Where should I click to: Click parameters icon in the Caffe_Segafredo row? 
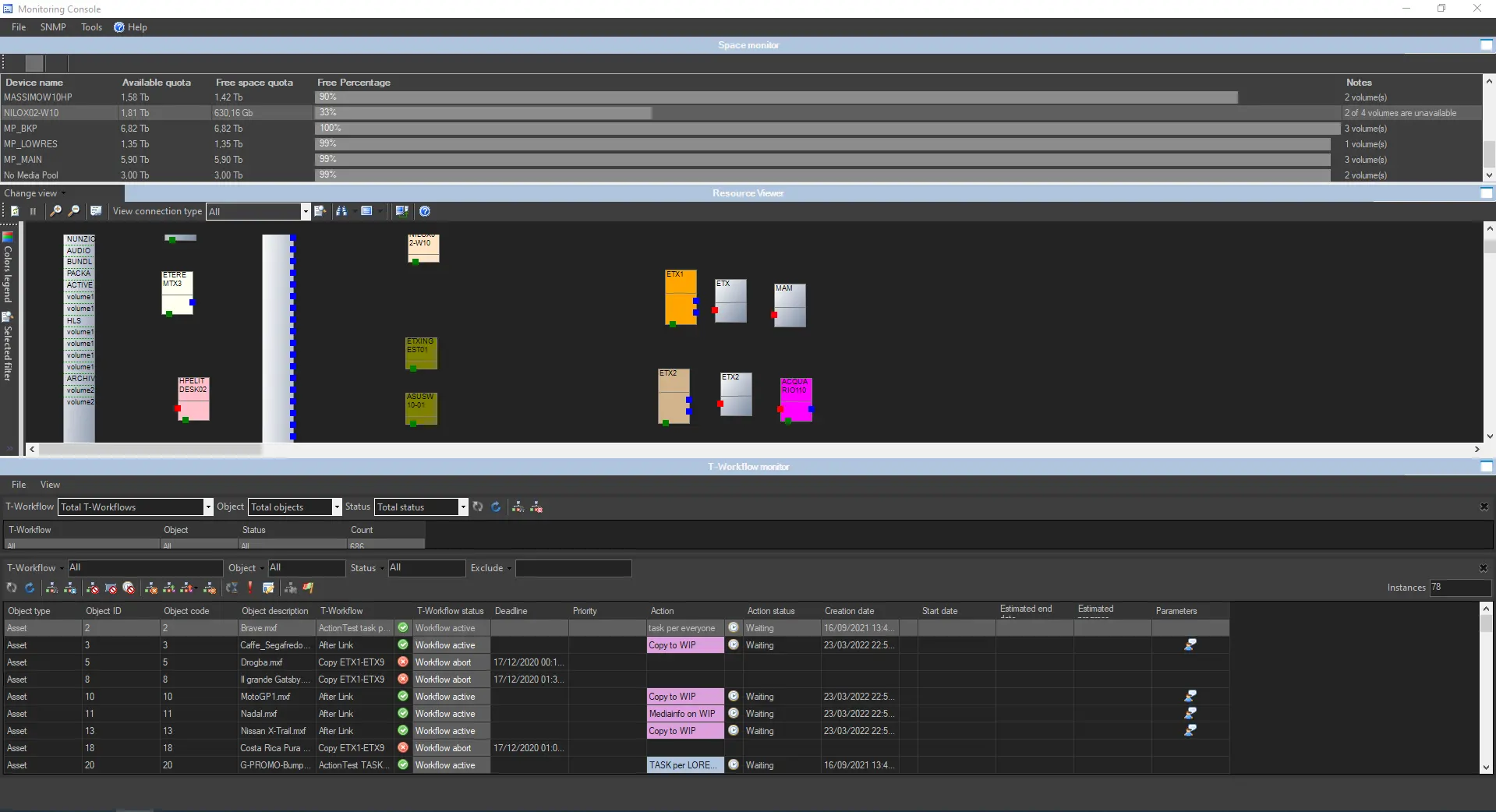point(1190,645)
